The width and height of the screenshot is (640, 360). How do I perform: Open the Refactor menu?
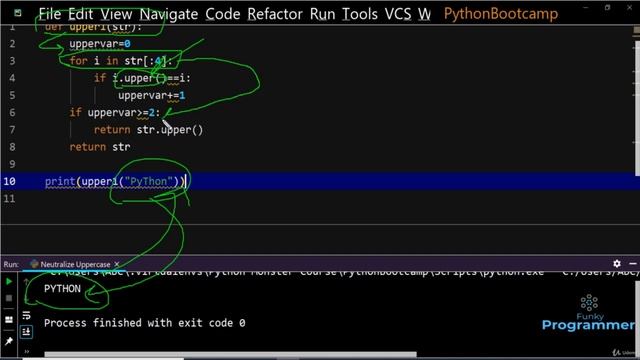click(x=275, y=14)
